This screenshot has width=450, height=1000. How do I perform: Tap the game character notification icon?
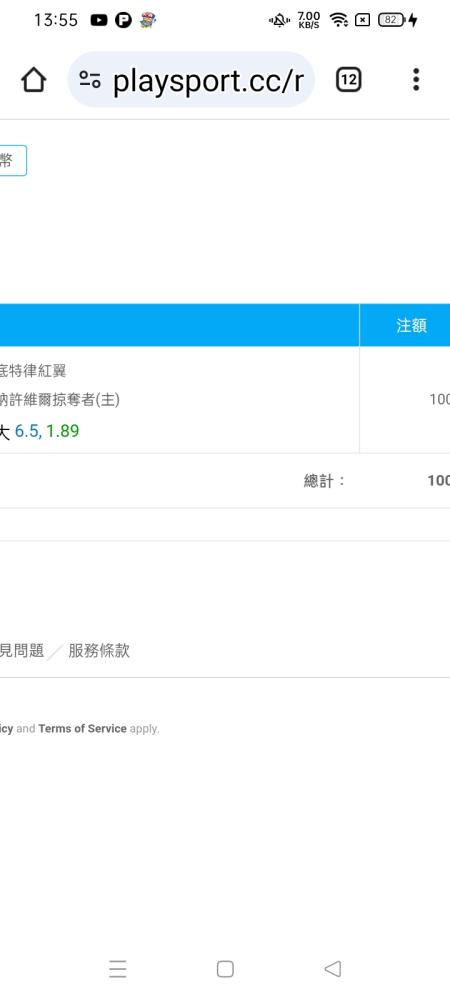tap(148, 20)
